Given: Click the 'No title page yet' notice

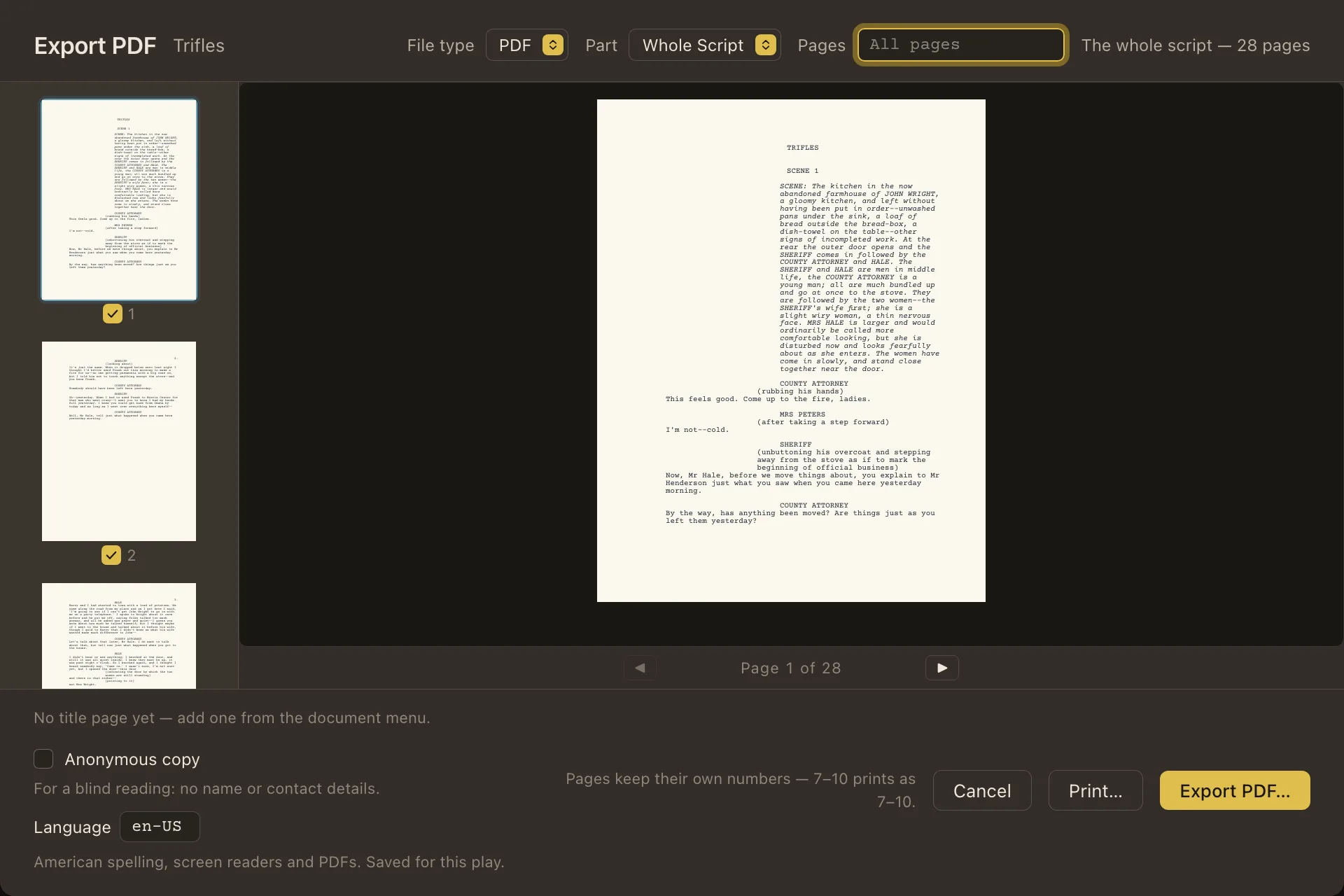Looking at the screenshot, I should (232, 718).
